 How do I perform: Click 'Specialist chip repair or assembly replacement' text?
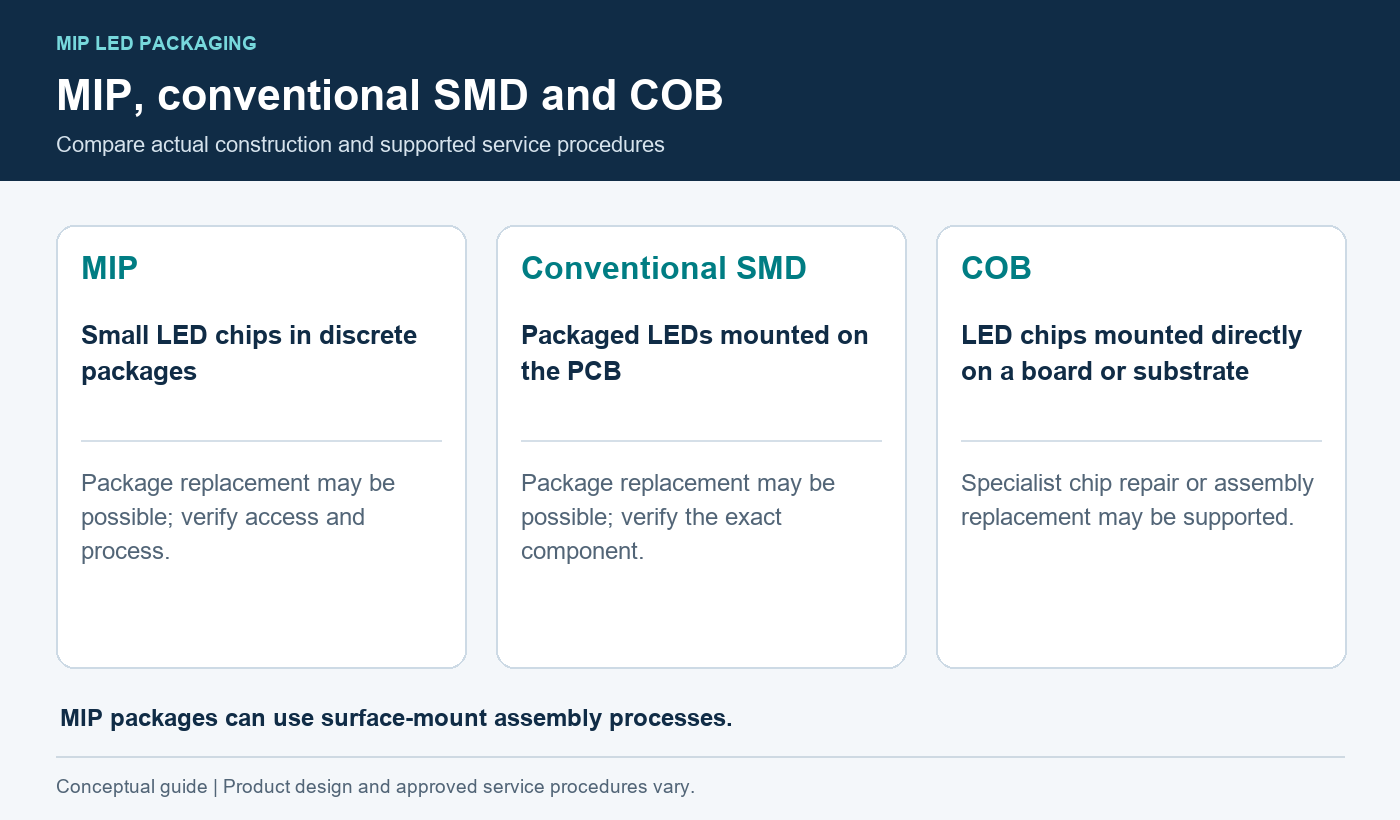click(1137, 500)
